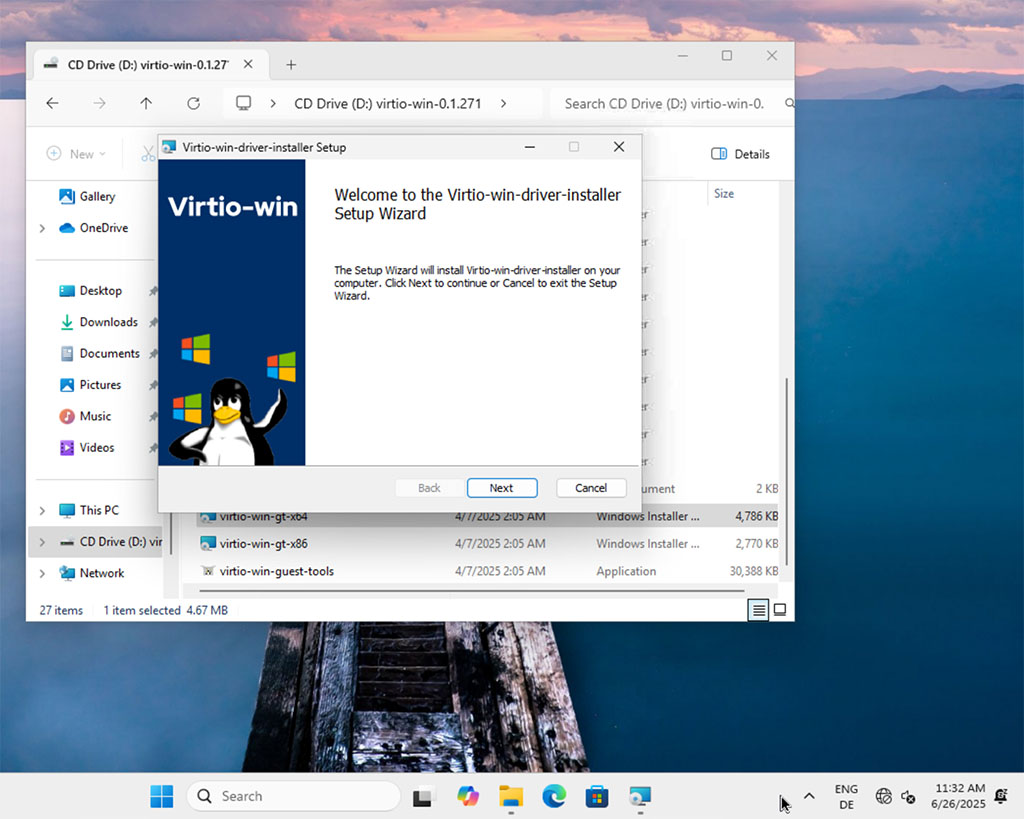Open the Downloads quick access folder
The height and width of the screenshot is (819, 1024).
click(108, 322)
